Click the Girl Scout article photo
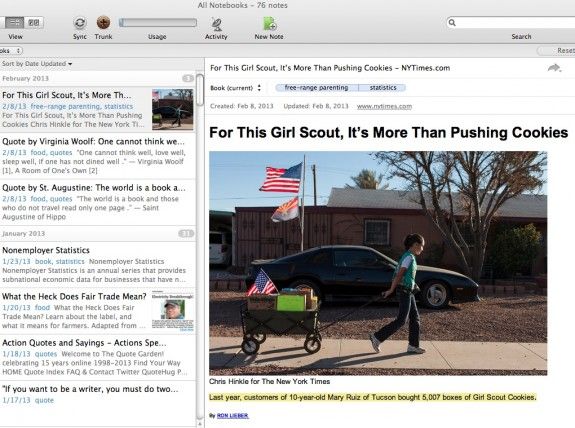575x428 pixels. point(378,263)
